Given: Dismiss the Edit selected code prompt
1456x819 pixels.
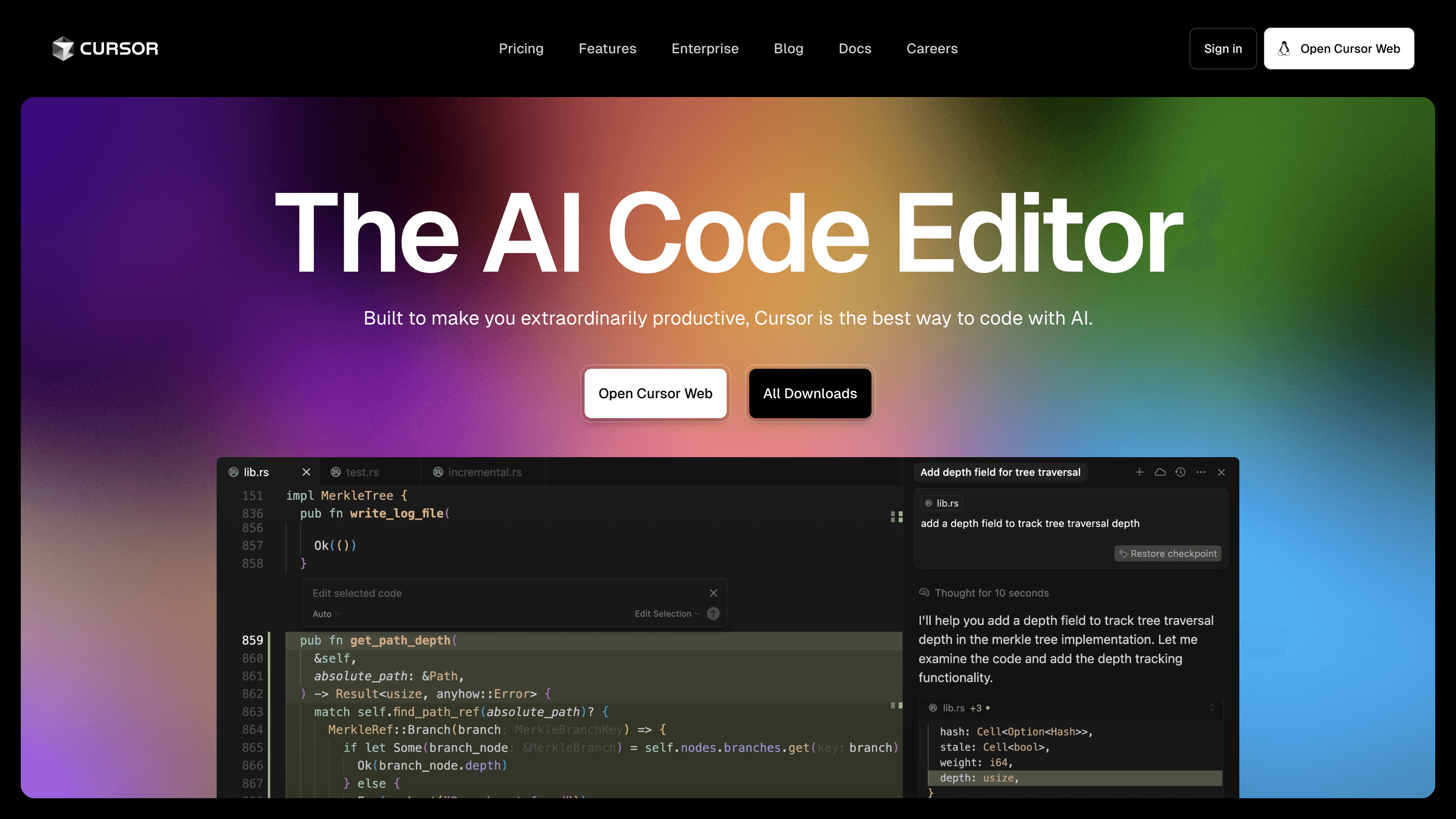Looking at the screenshot, I should click(x=713, y=592).
